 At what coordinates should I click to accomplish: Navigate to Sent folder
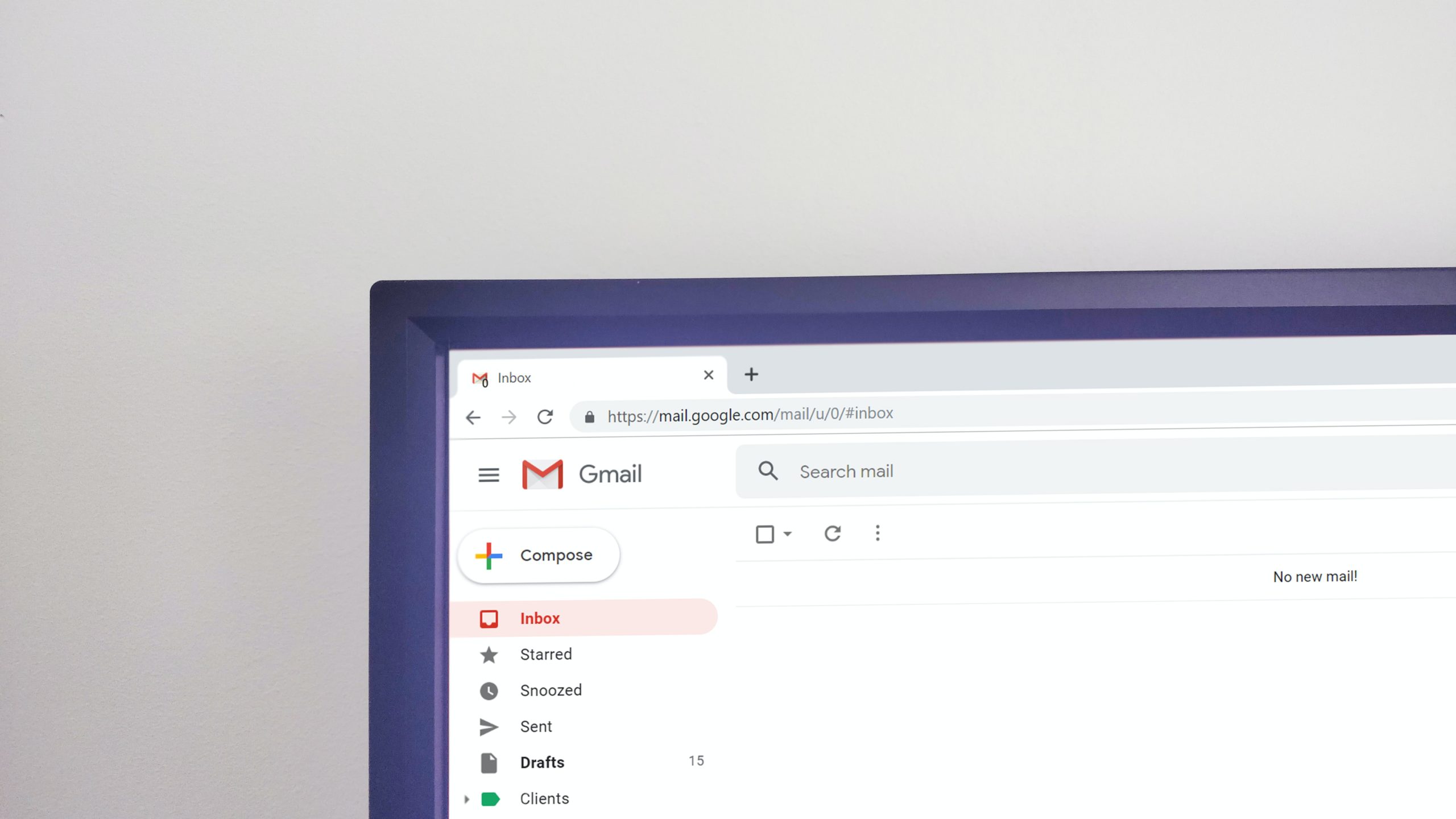535,726
